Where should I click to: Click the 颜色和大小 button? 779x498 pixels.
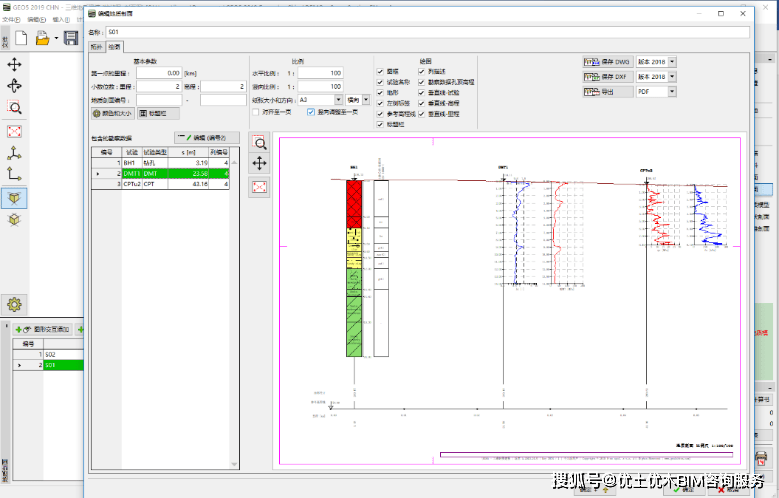coord(112,114)
